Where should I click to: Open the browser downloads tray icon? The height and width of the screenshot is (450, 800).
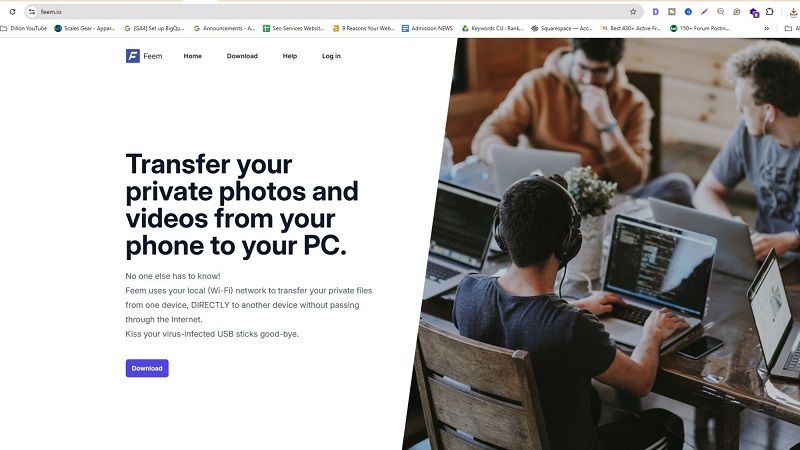pyautogui.click(x=794, y=12)
